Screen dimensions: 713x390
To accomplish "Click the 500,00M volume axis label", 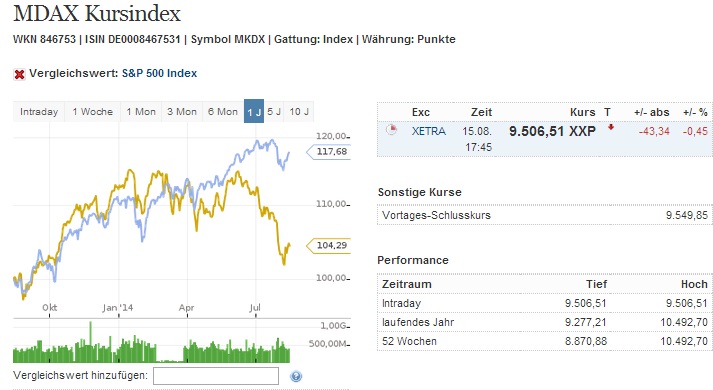I will pos(327,344).
